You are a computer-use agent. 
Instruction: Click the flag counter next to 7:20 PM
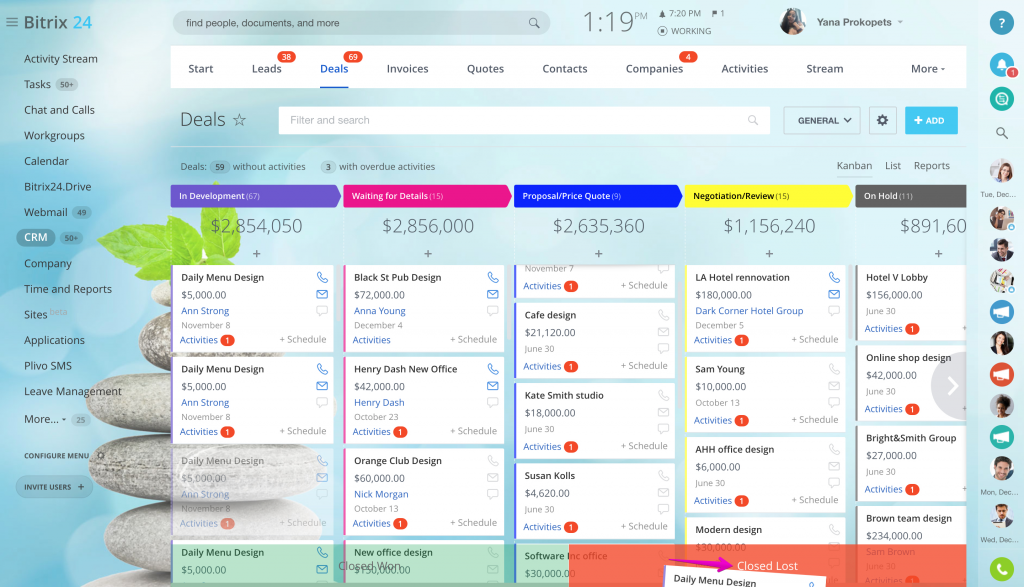pyautogui.click(x=718, y=13)
